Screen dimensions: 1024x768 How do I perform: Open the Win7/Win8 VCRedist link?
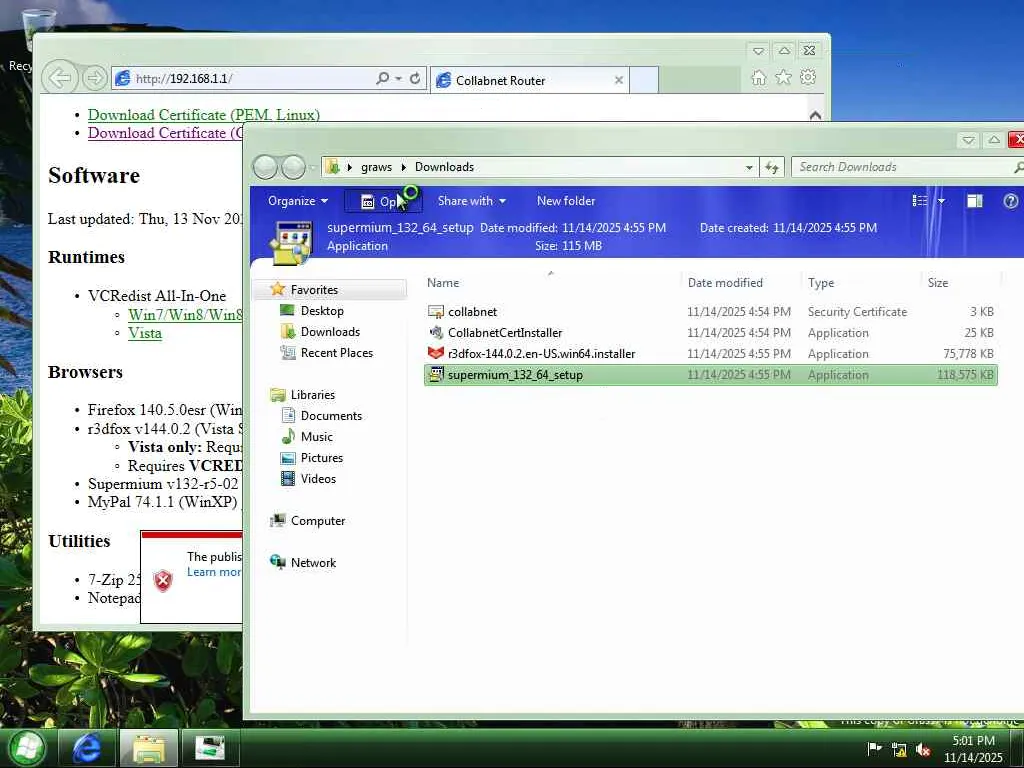click(x=185, y=315)
